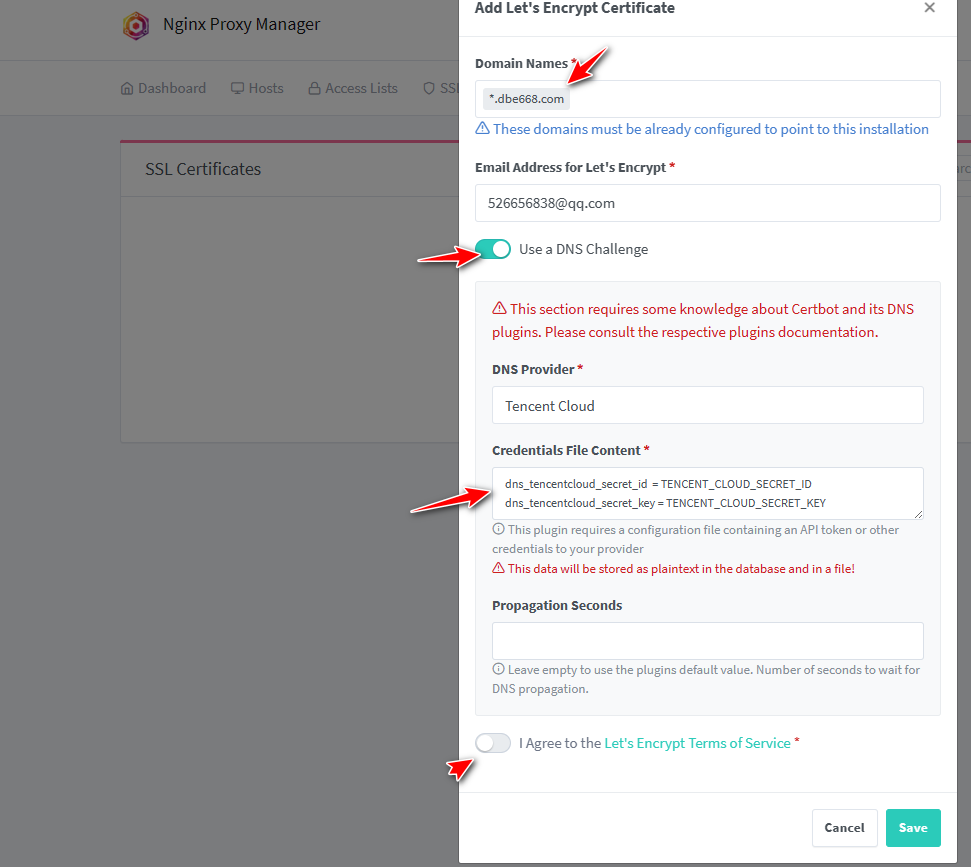Click the Dashboard home icon

point(127,89)
